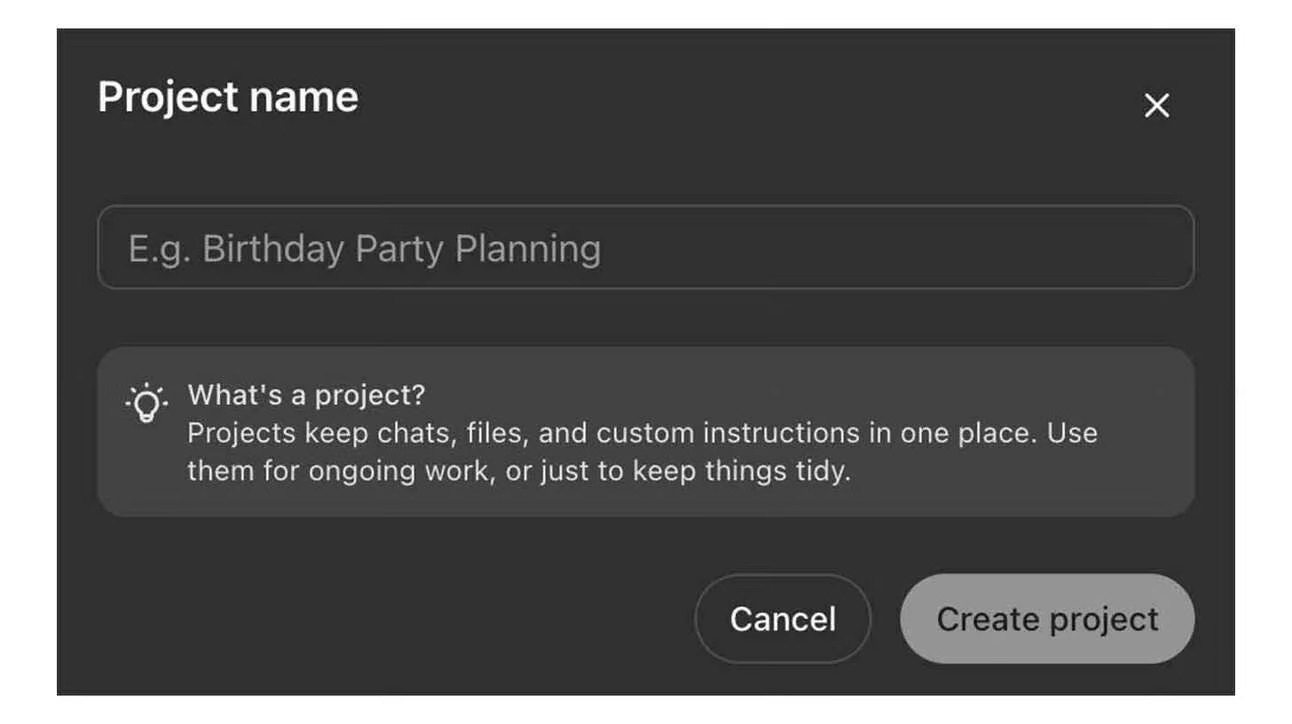
Task: Click the "Project name" dialog title
Action: (228, 98)
